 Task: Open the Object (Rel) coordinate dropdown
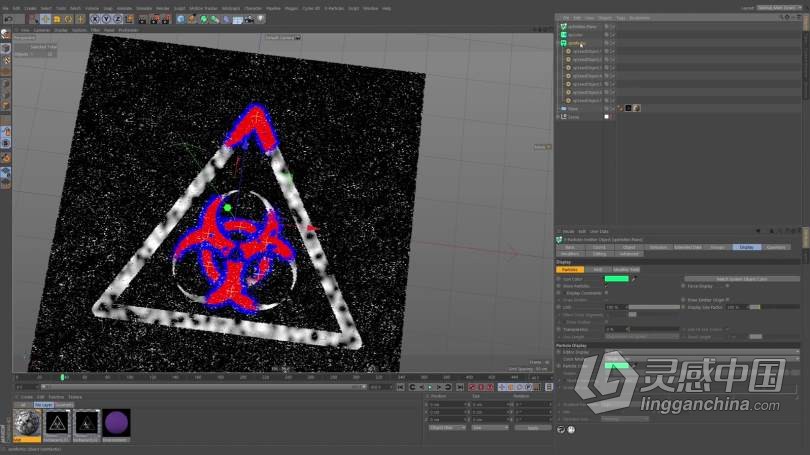tap(447, 428)
